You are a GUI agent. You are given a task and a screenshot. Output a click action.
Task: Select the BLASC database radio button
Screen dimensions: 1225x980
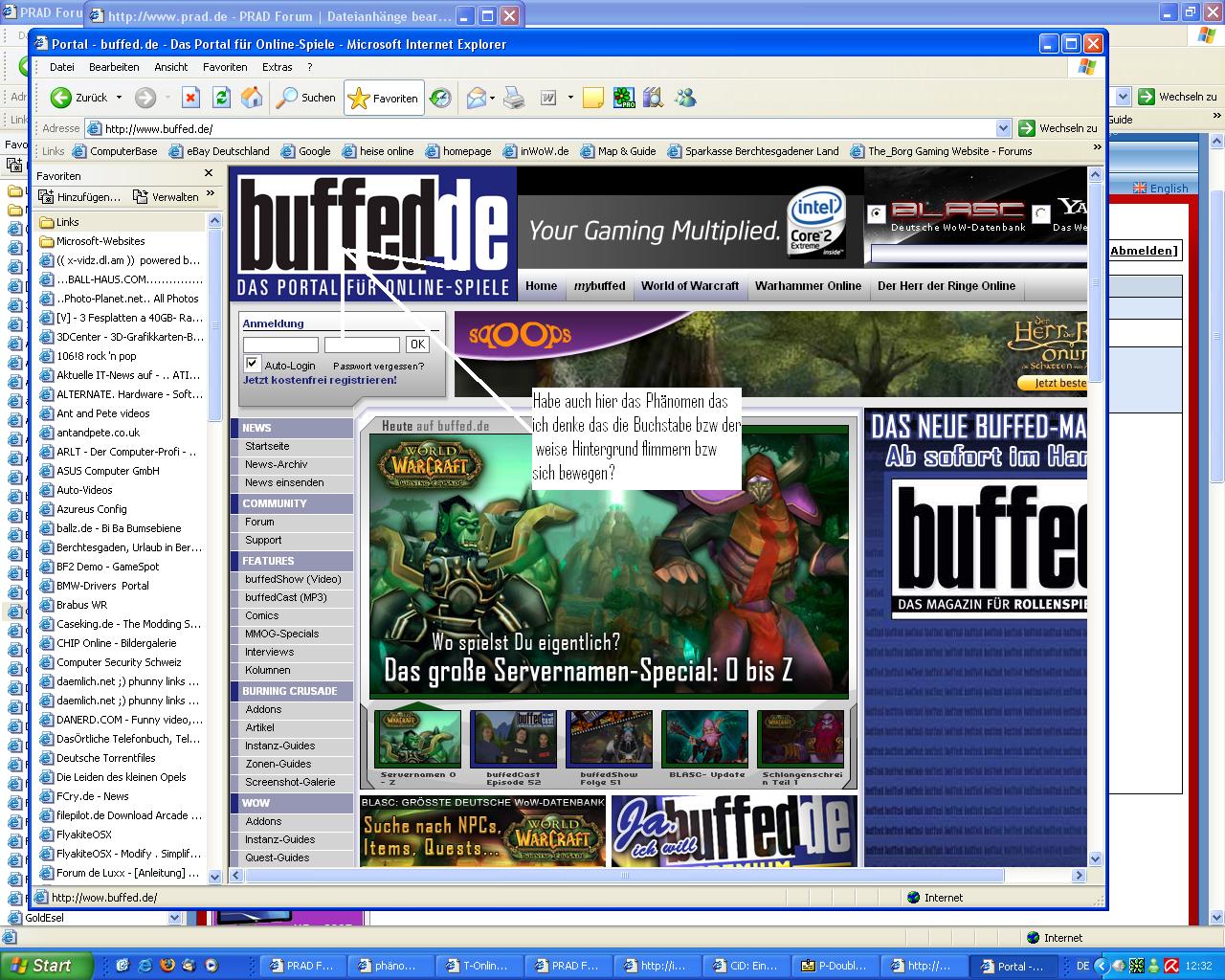[876, 214]
